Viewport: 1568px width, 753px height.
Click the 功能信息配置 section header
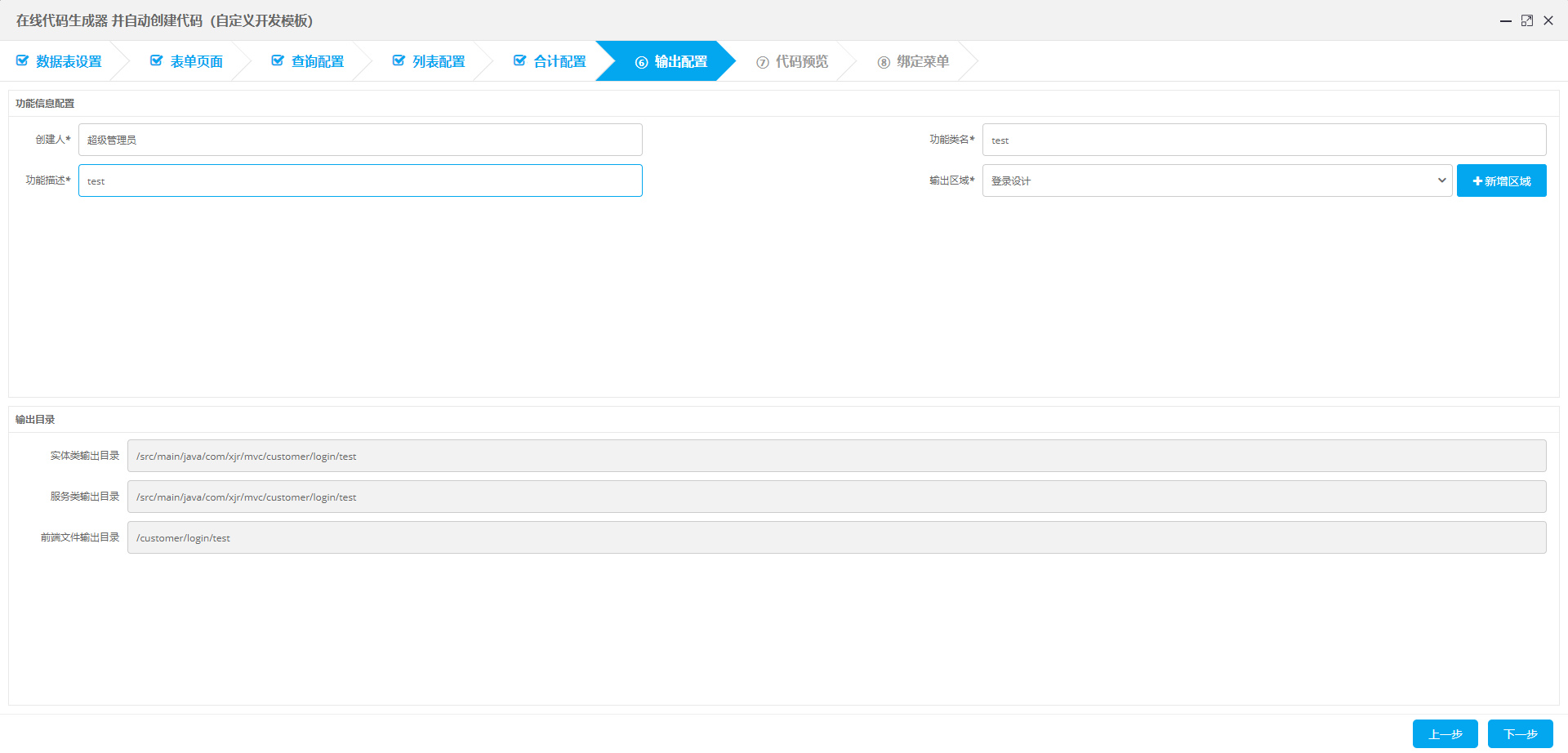coord(45,104)
